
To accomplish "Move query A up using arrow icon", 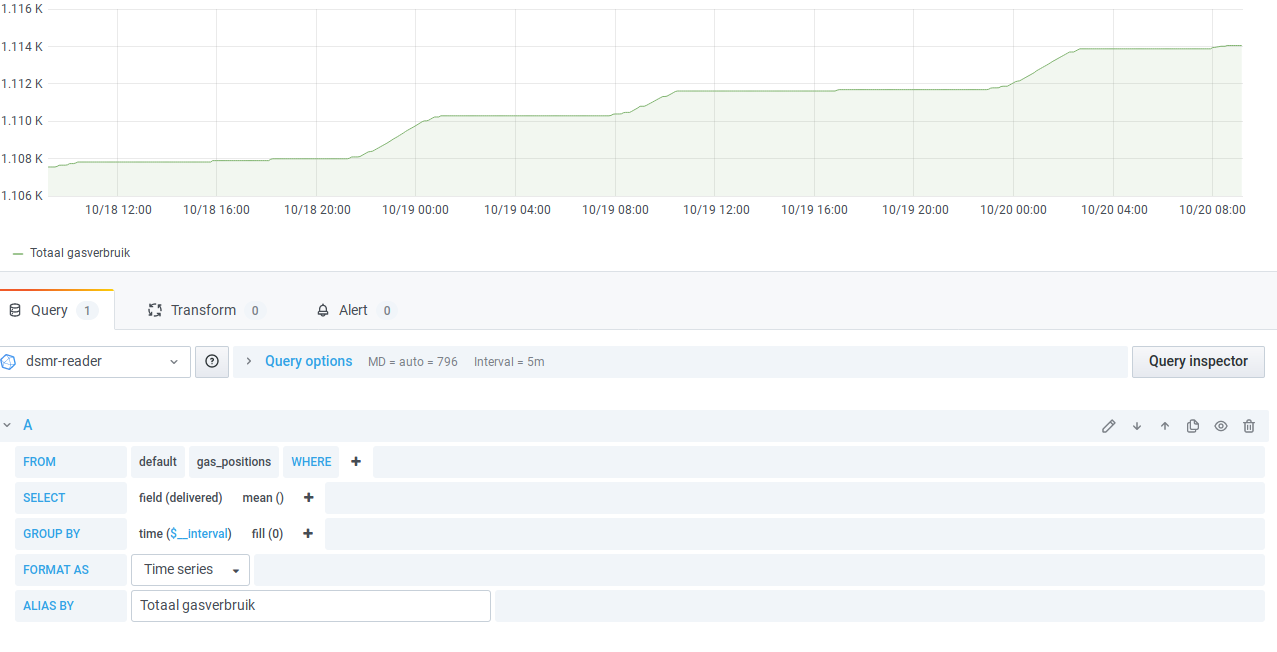I will (1164, 425).
